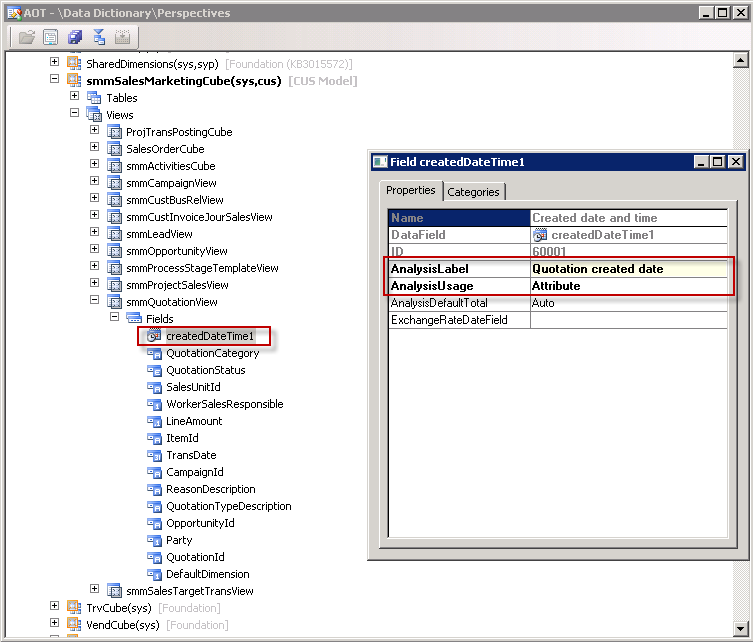The height and width of the screenshot is (642, 753).
Task: Collapse the smmQuotationView node
Action: coord(95,300)
